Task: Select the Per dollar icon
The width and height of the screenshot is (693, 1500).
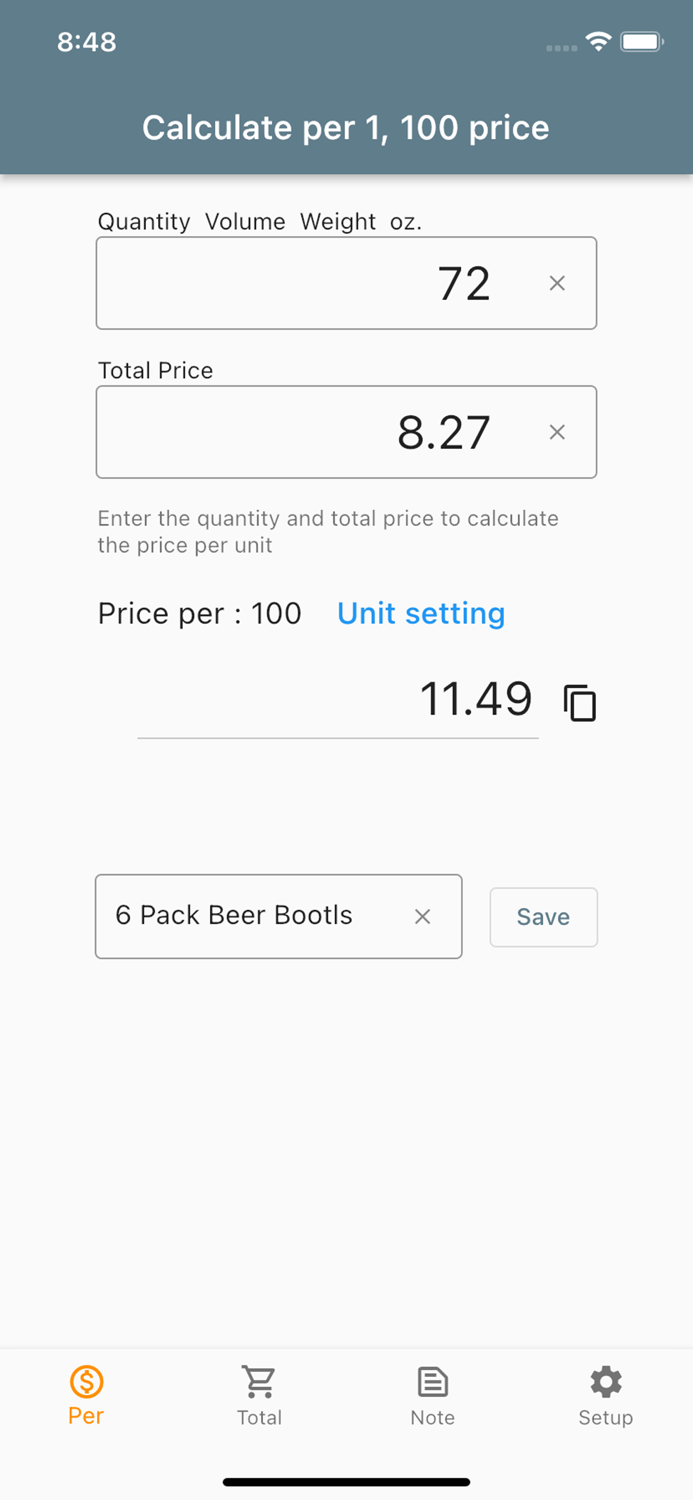Action: (86, 1381)
